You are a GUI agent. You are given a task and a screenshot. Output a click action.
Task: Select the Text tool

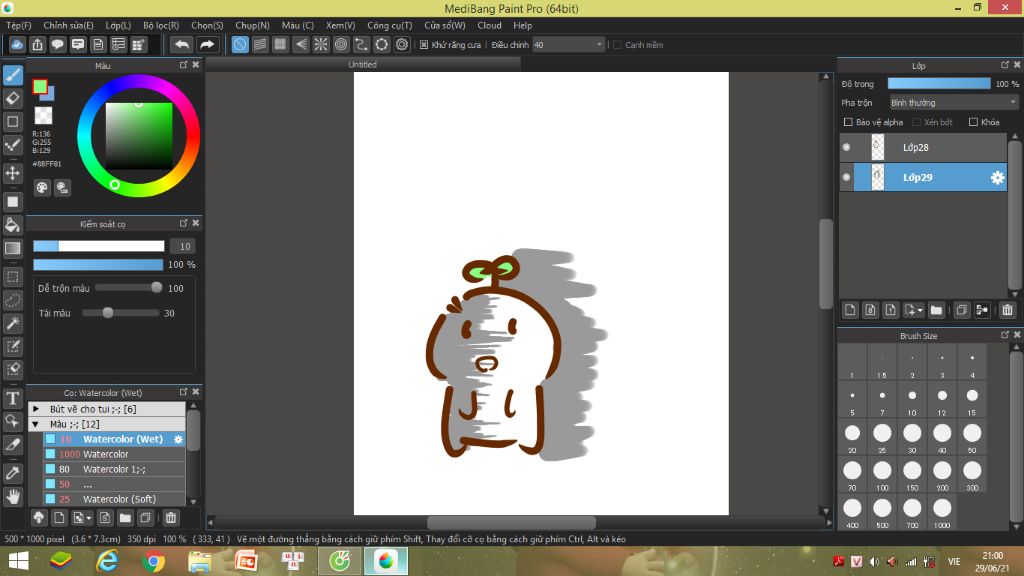coord(13,398)
